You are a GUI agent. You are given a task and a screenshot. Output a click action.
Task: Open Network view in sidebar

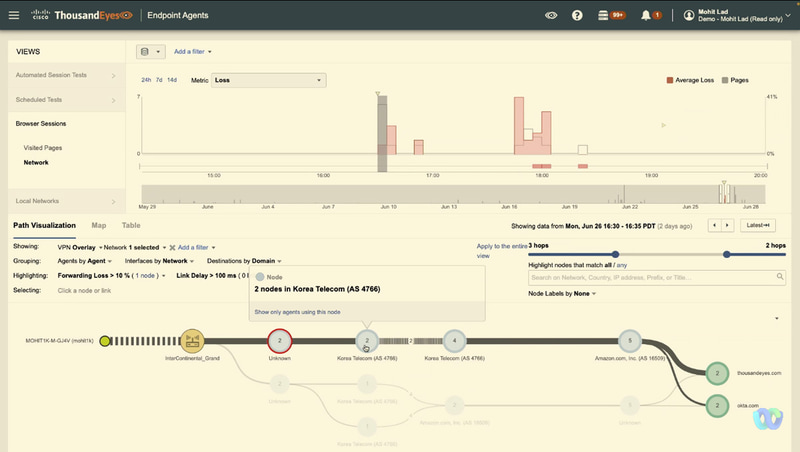pos(36,162)
